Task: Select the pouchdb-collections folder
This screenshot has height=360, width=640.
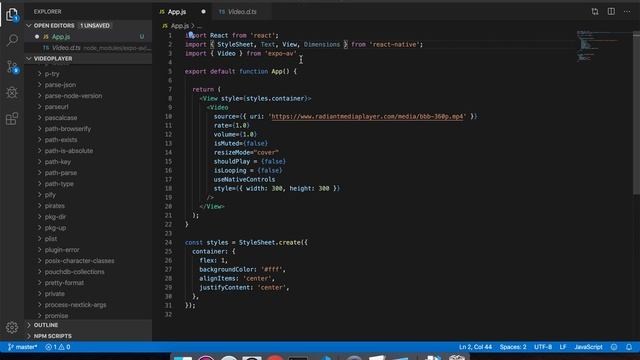Action: coord(88,272)
